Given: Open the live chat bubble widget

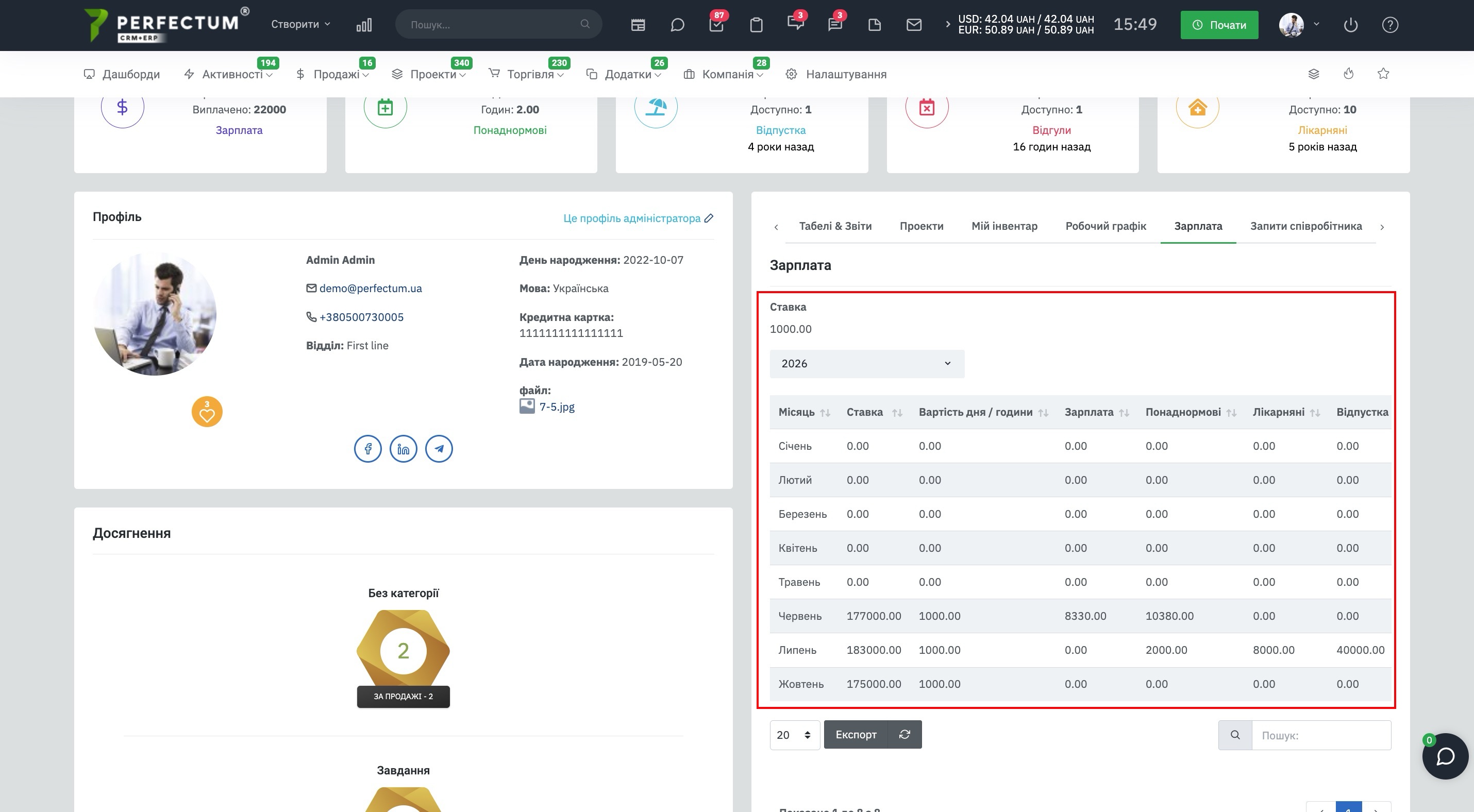Looking at the screenshot, I should tap(1445, 756).
